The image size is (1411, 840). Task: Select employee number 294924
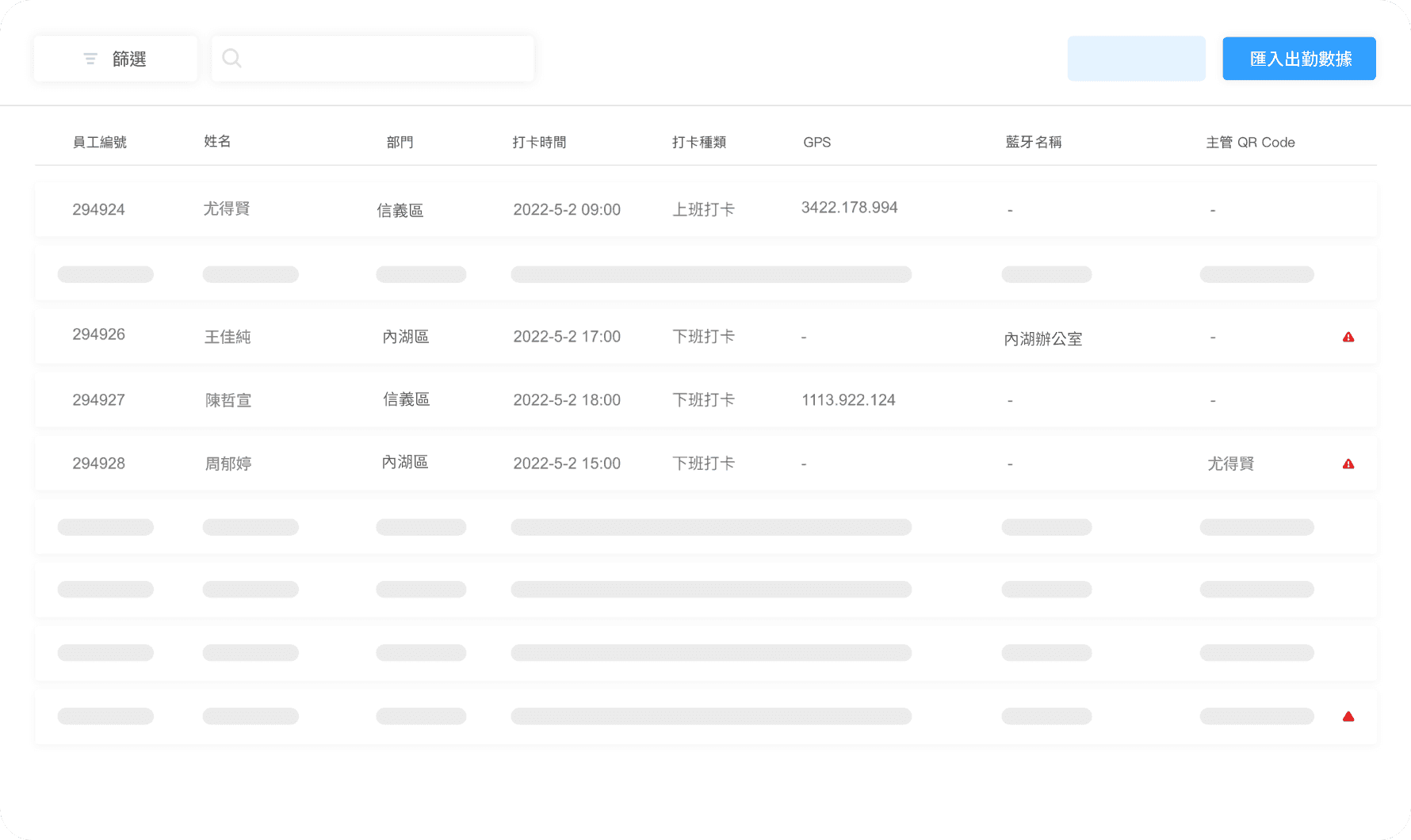click(98, 210)
